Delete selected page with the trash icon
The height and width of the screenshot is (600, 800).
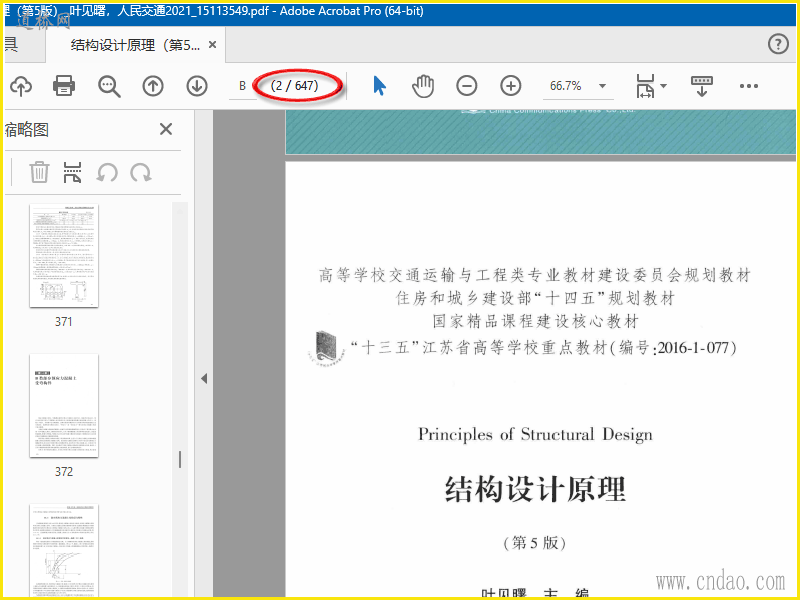[39, 172]
